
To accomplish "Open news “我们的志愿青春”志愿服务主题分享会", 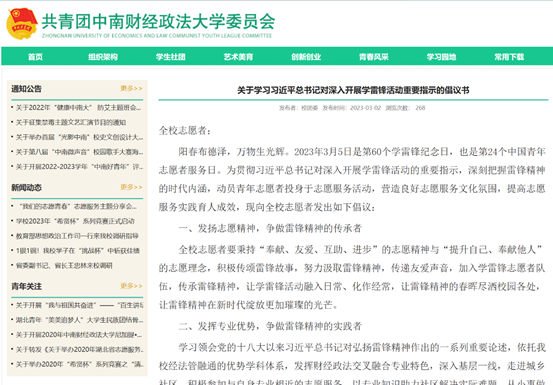I will (x=78, y=206).
